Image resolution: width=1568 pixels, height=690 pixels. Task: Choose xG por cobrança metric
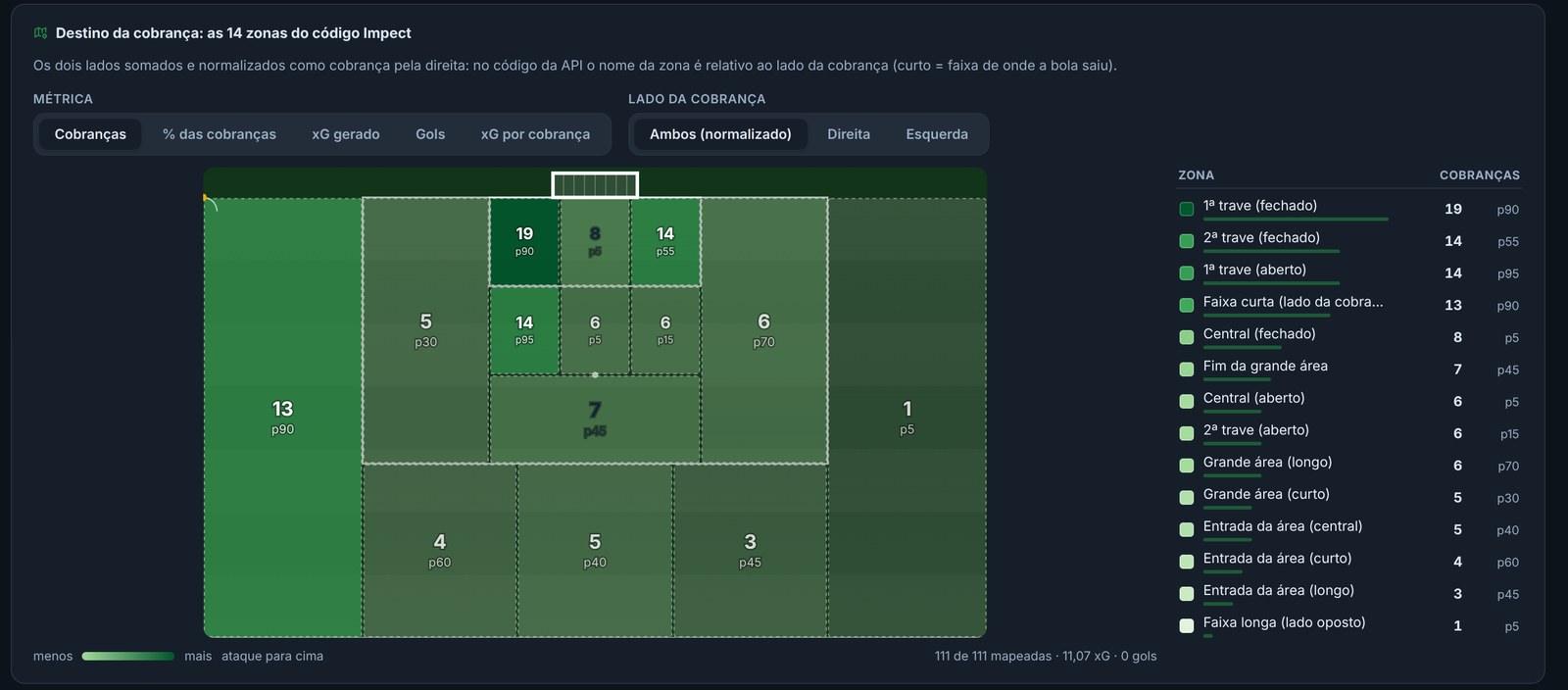click(x=535, y=134)
